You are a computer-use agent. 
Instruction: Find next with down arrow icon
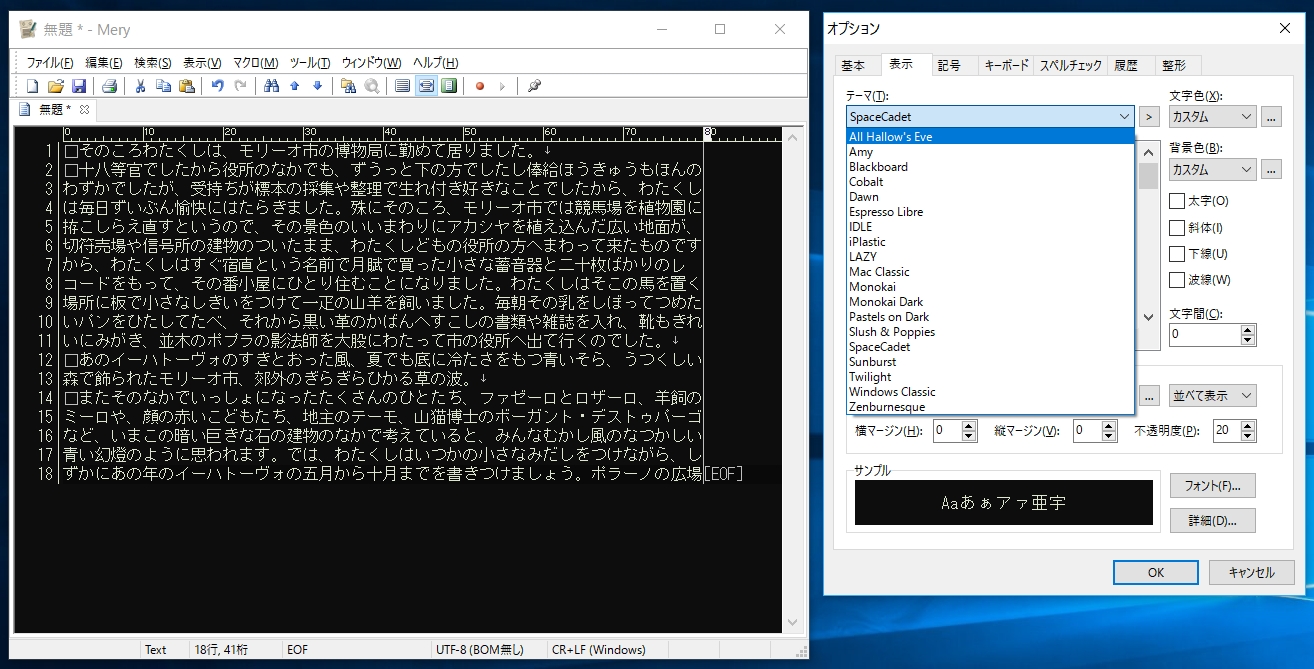tap(318, 86)
